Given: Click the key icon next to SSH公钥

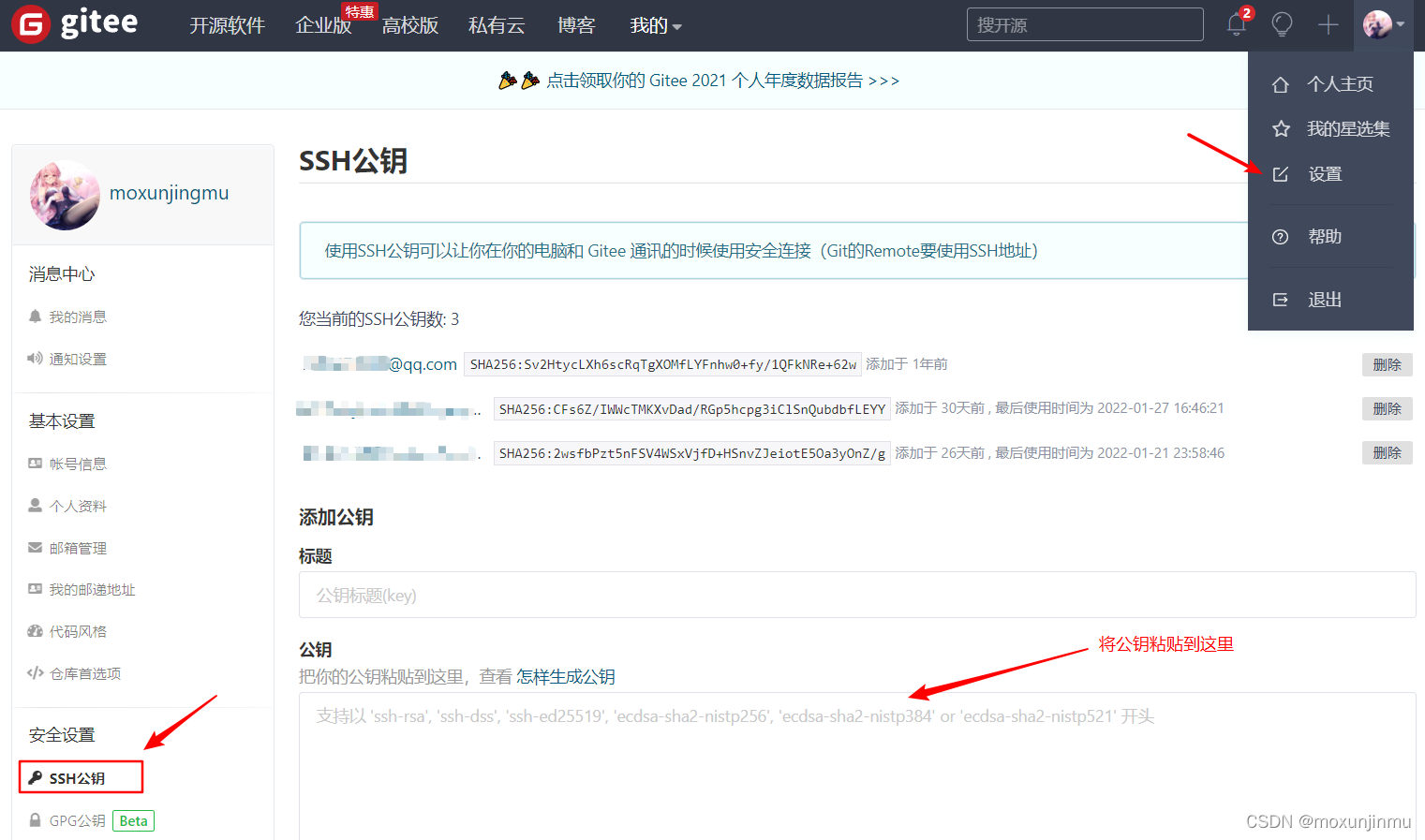Looking at the screenshot, I should point(36,777).
